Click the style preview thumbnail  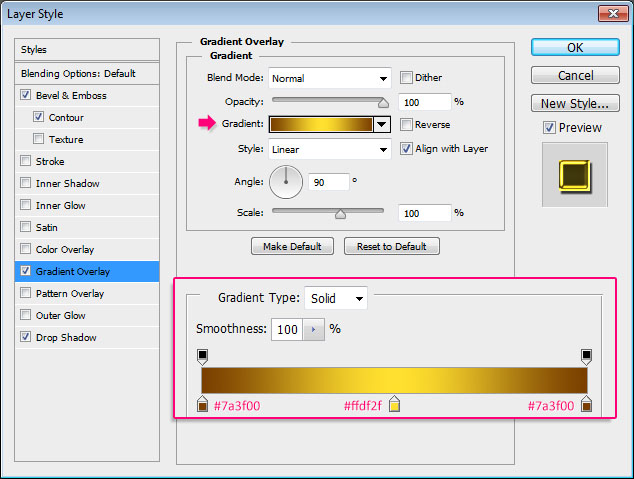[x=575, y=175]
